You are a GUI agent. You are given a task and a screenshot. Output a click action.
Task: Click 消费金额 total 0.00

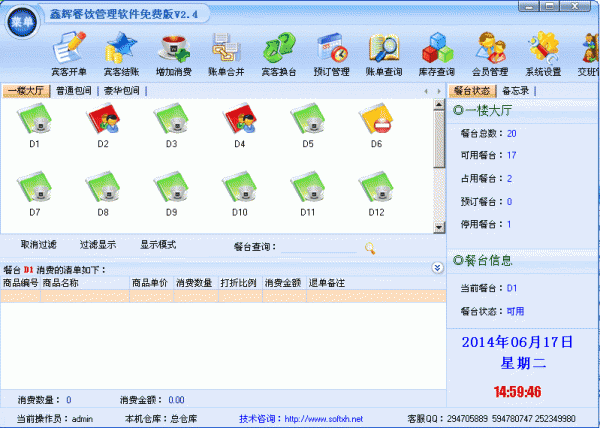[176, 400]
